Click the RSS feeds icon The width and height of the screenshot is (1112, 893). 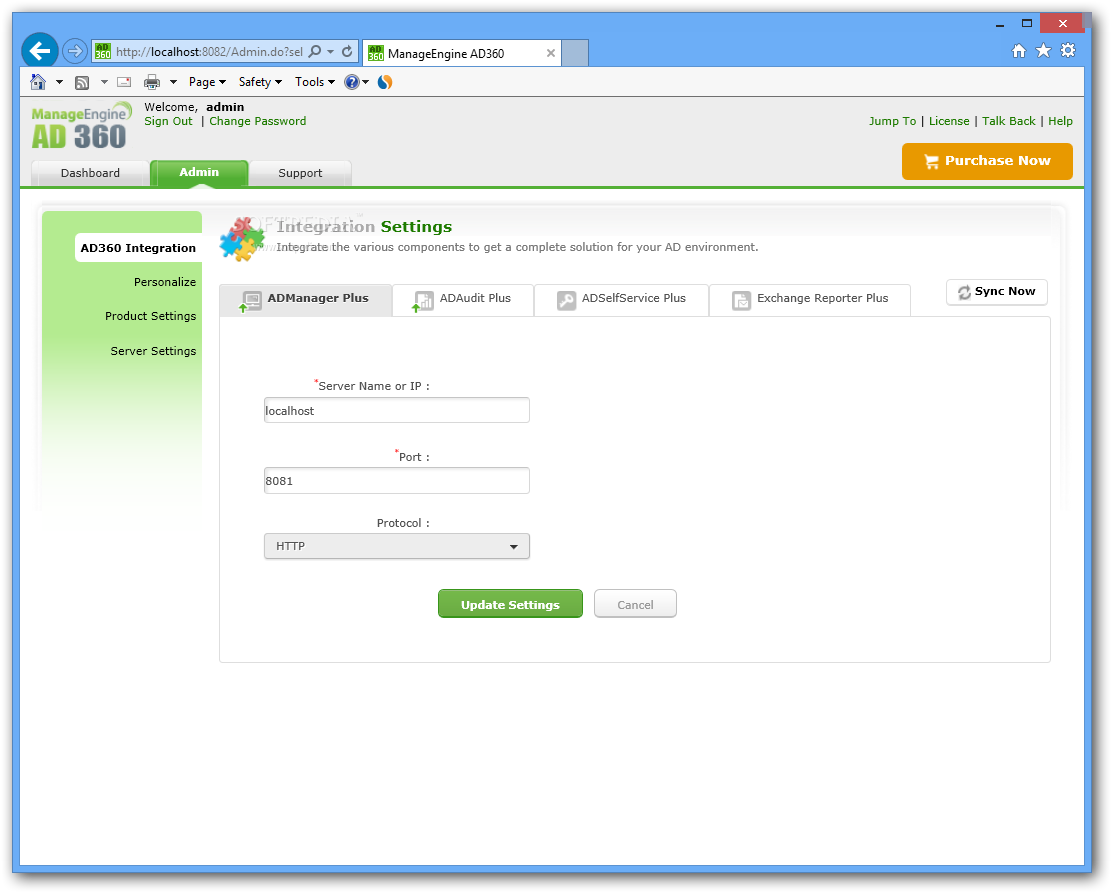click(82, 82)
